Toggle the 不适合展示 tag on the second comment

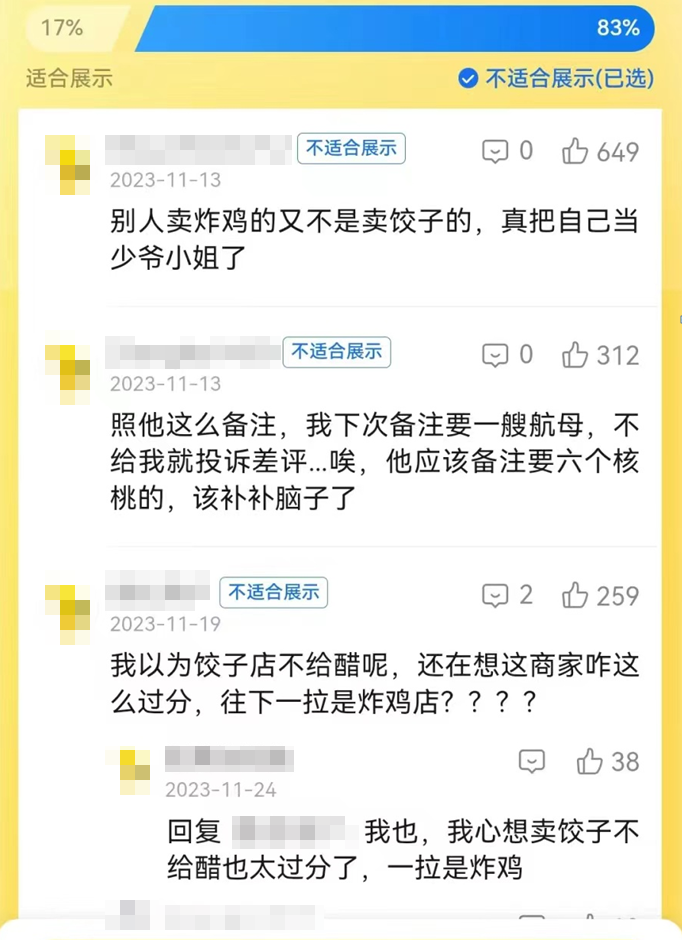[x=337, y=351]
